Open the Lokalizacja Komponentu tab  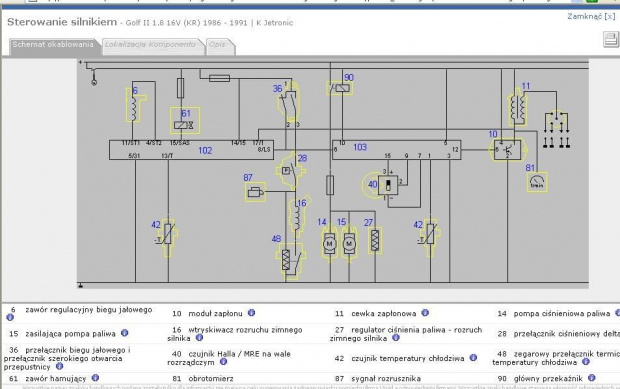(x=150, y=45)
